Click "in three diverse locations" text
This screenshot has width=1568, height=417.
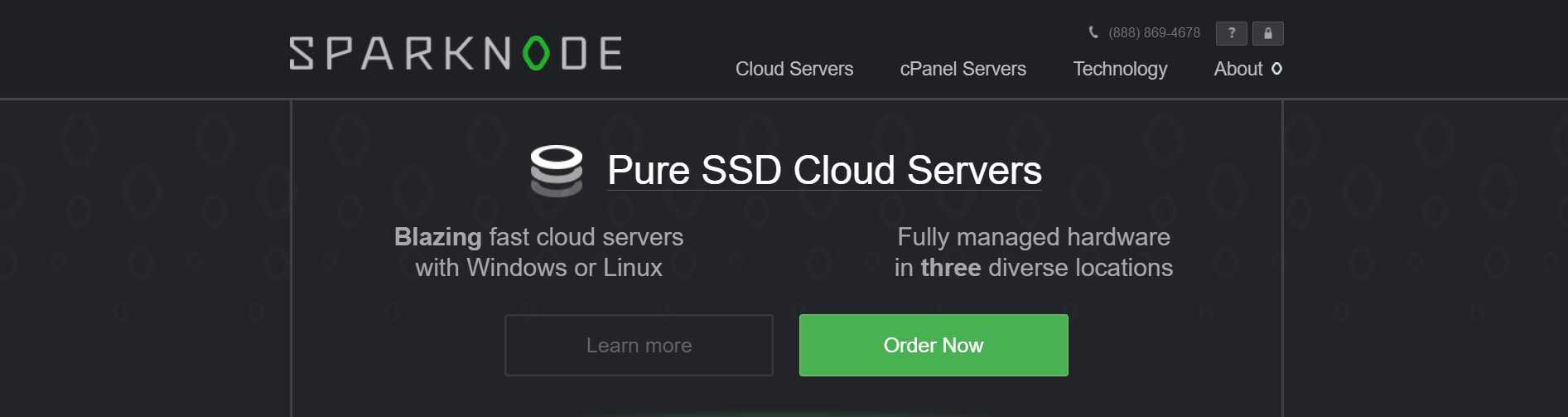pyautogui.click(x=1034, y=268)
